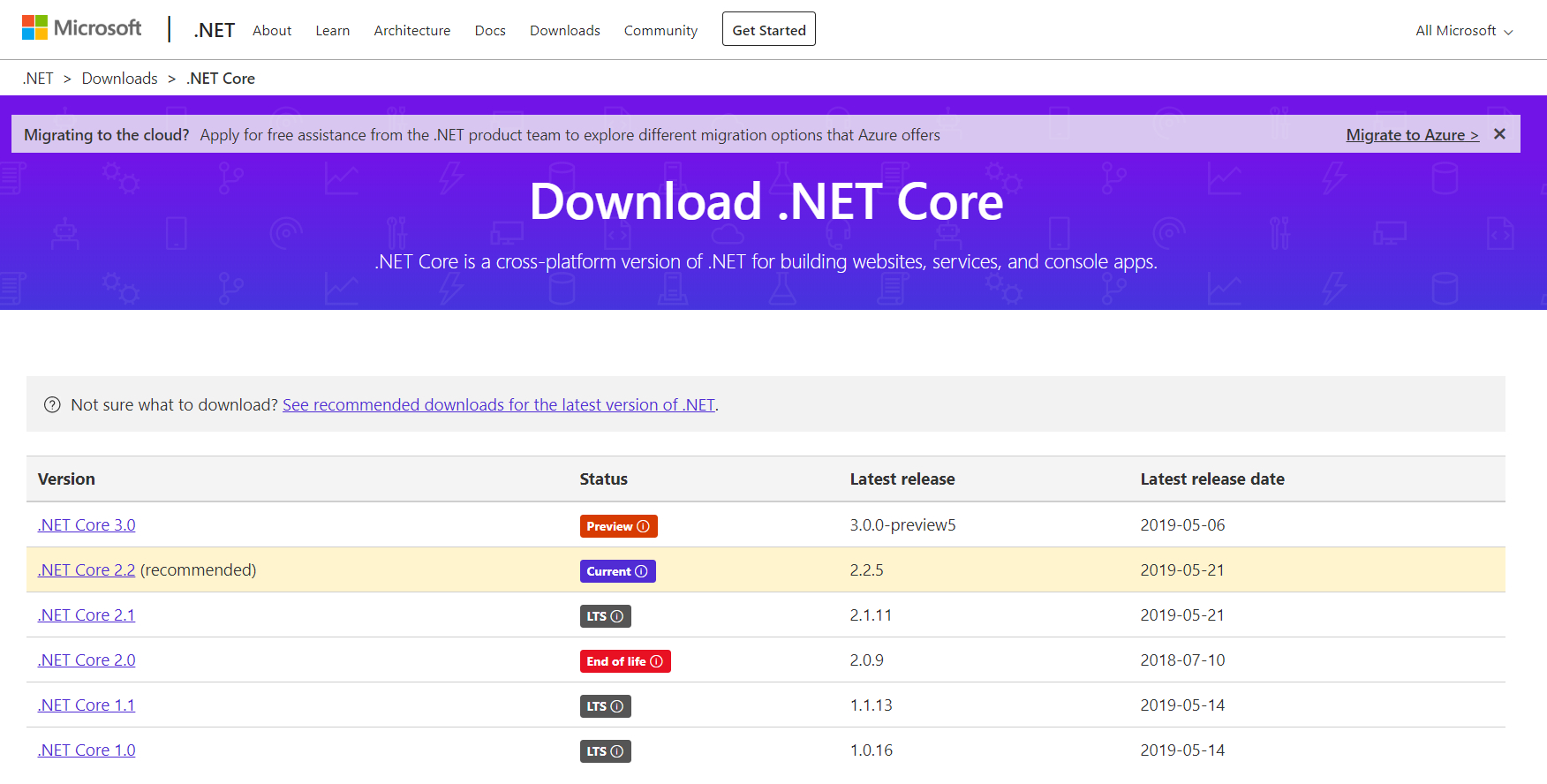Open .NET Core 2.1 downloads

tap(87, 614)
